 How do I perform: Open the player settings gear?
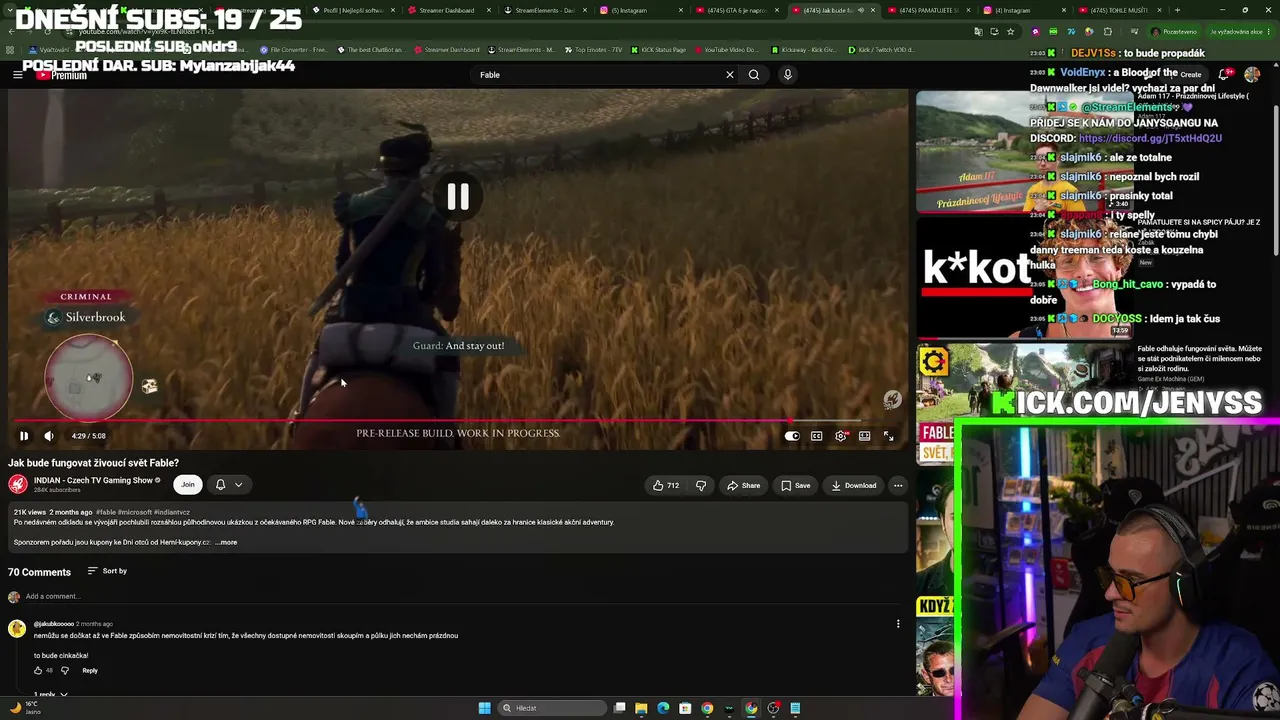[840, 436]
